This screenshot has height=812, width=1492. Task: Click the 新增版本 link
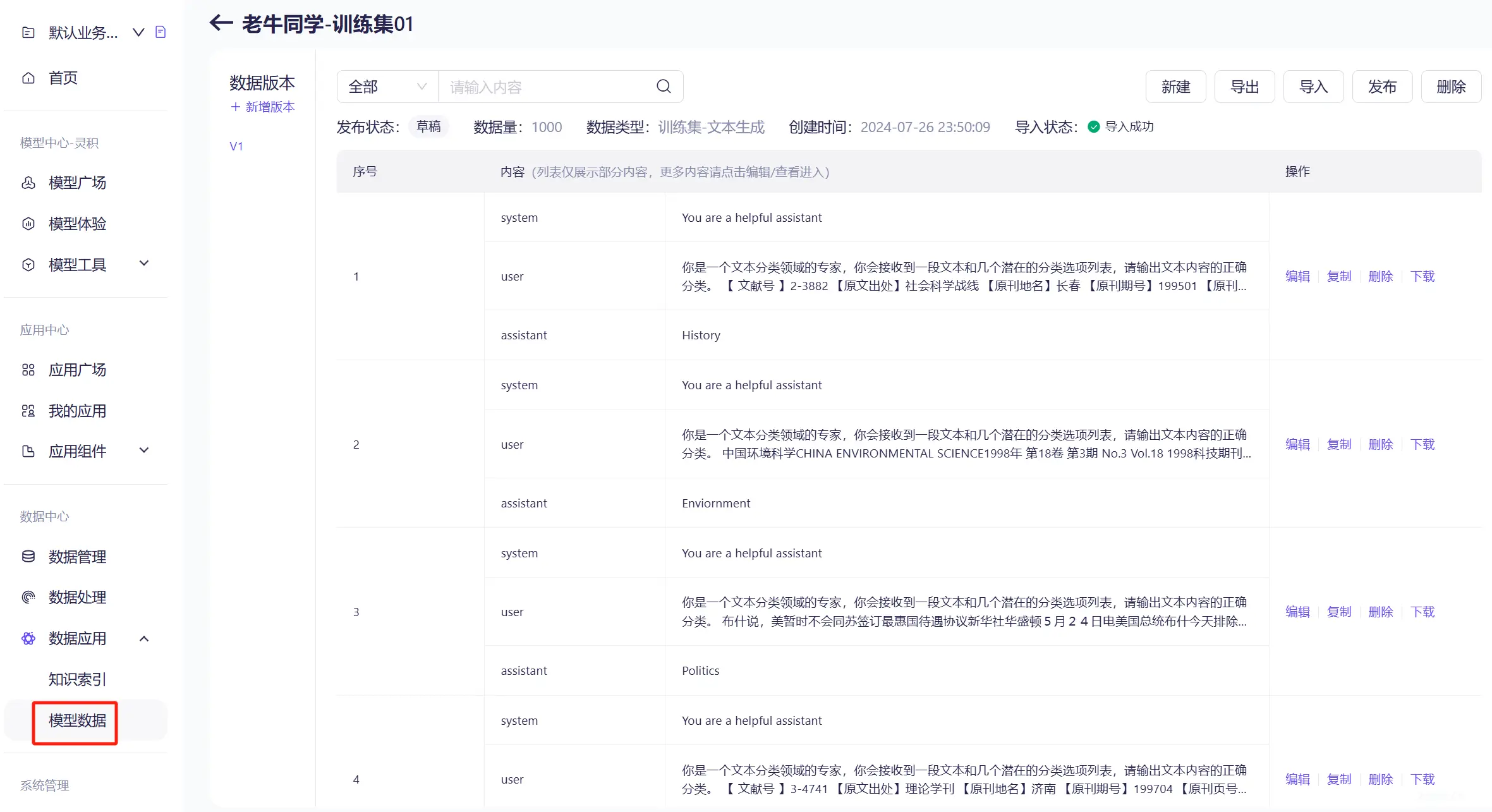tap(263, 107)
